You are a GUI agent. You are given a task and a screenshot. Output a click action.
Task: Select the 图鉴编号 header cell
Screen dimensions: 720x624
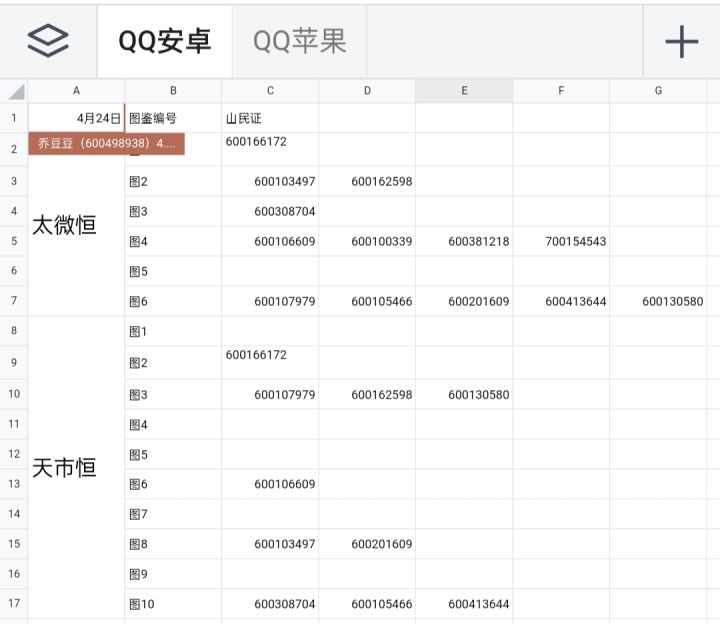pyautogui.click(x=173, y=118)
